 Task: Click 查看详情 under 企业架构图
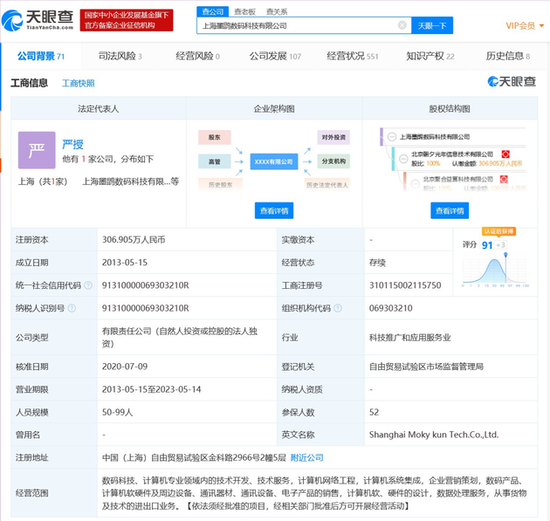[274, 211]
